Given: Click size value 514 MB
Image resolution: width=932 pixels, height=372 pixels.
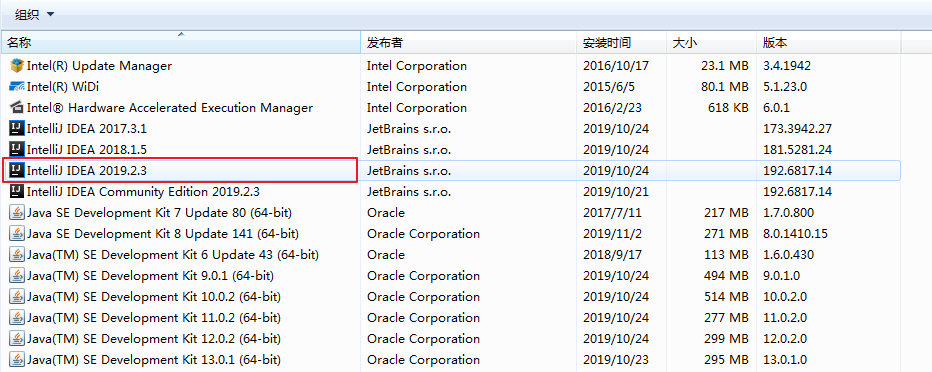Looking at the screenshot, I should [727, 297].
